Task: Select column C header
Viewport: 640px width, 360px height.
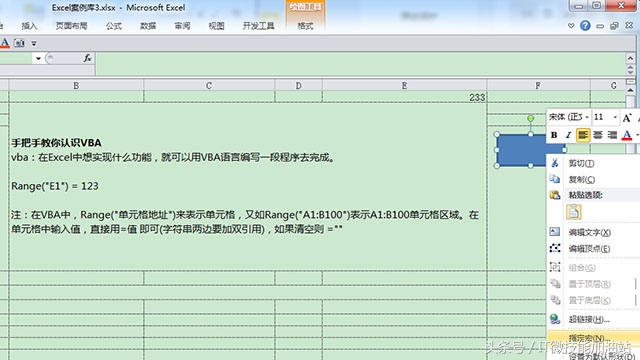Action: (209, 85)
